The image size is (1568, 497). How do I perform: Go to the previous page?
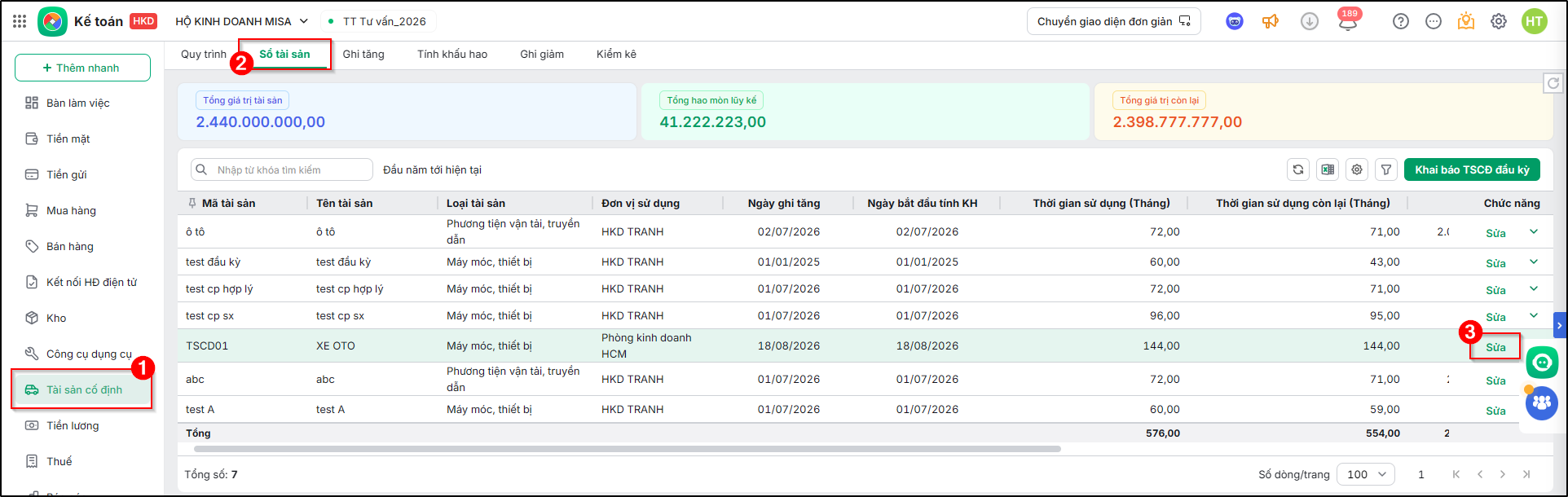point(1480,474)
